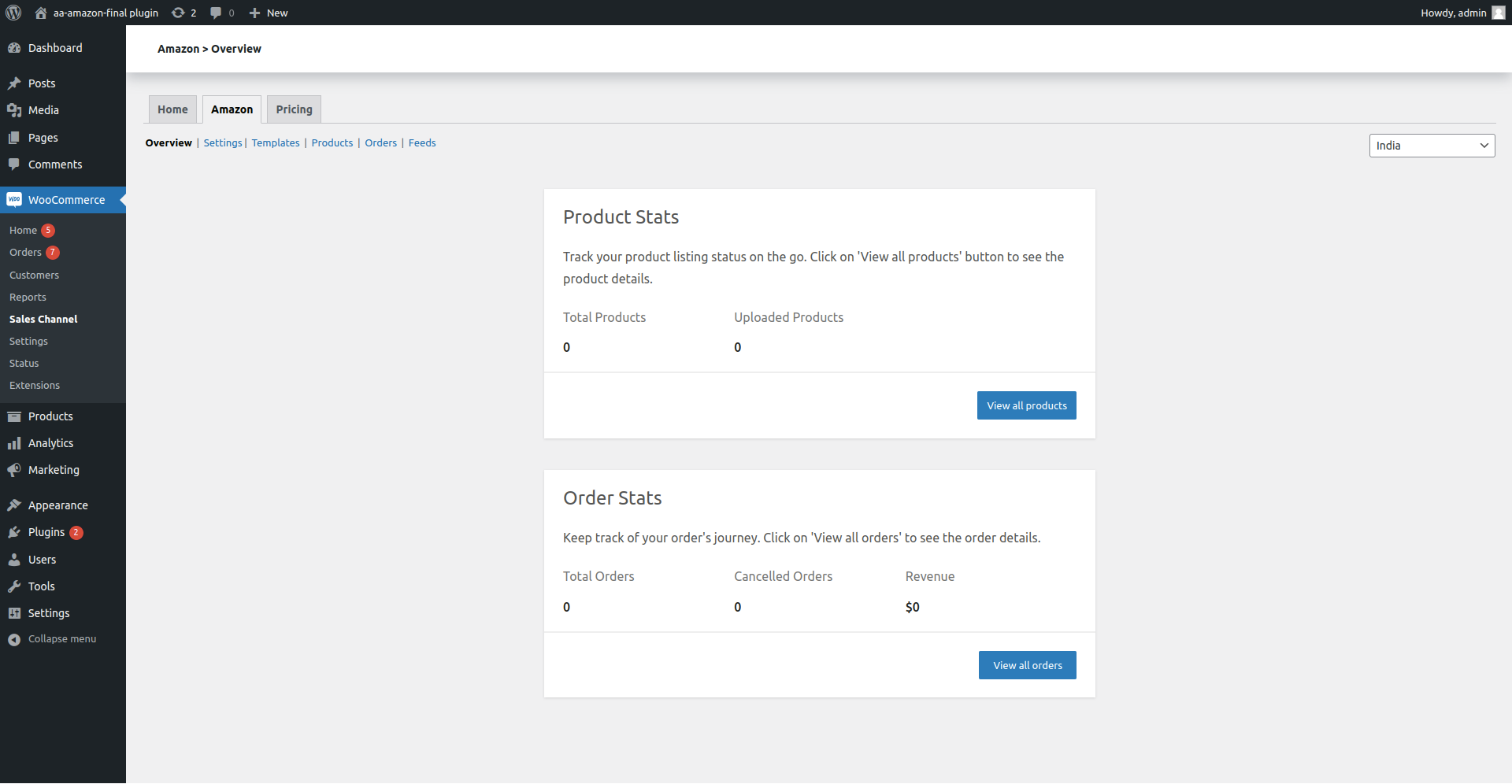Image resolution: width=1512 pixels, height=784 pixels.
Task: Go to the Templates link
Action: 276,142
